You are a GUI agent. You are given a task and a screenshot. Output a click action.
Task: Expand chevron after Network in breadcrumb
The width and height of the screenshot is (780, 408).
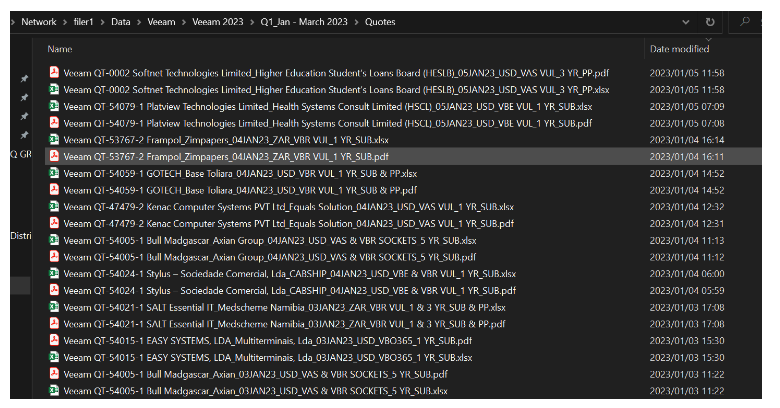coord(65,22)
